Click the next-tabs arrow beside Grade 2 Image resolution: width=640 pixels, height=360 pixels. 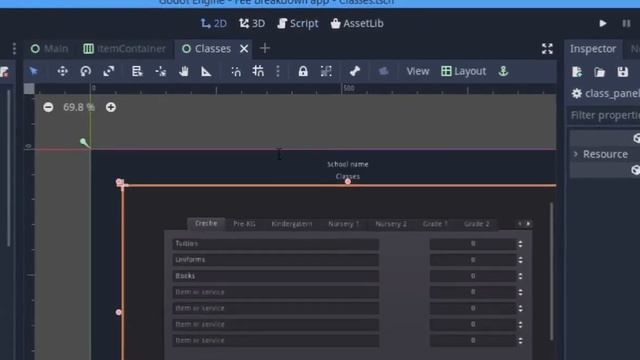[529, 224]
